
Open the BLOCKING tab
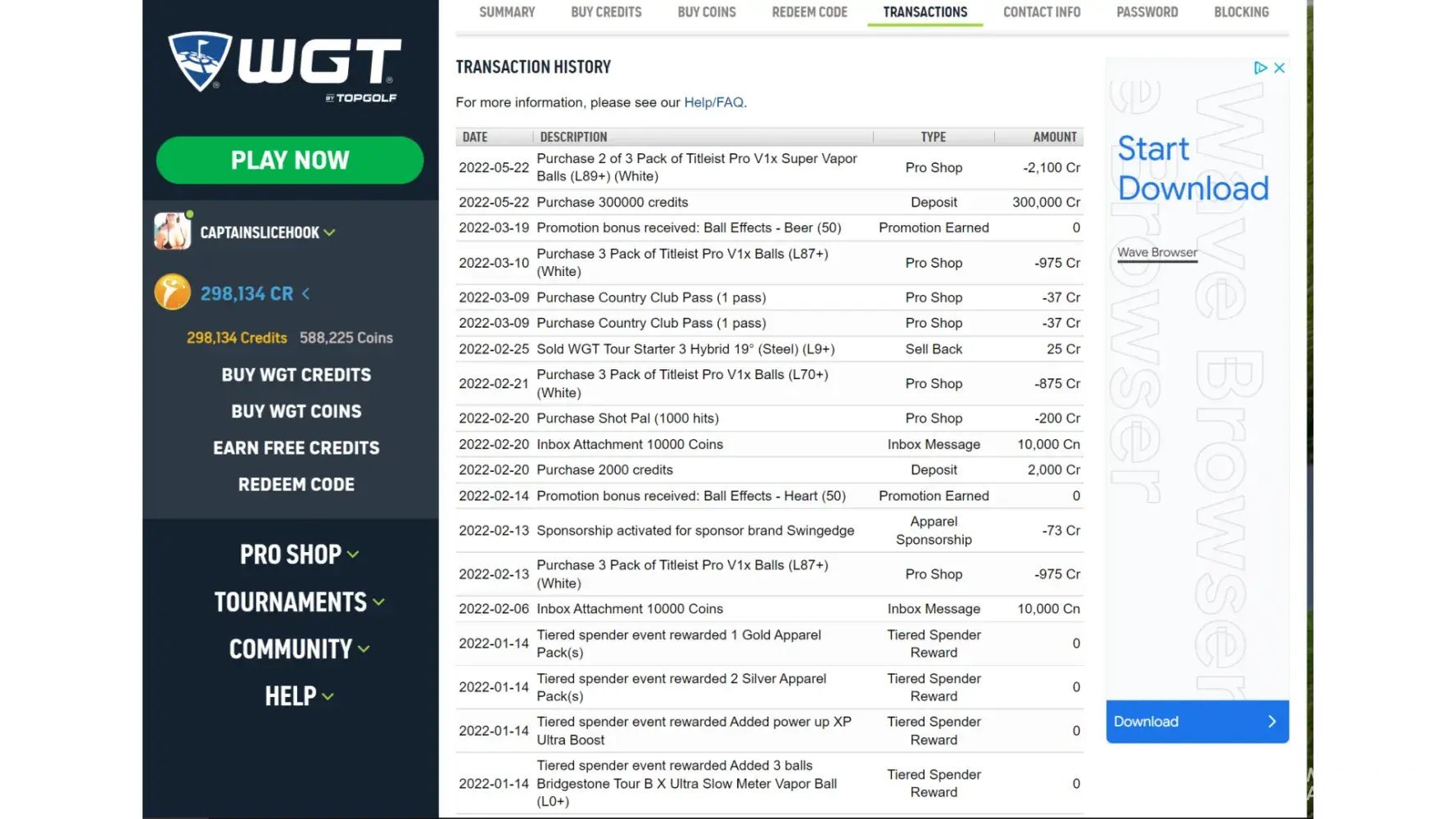coord(1241,12)
